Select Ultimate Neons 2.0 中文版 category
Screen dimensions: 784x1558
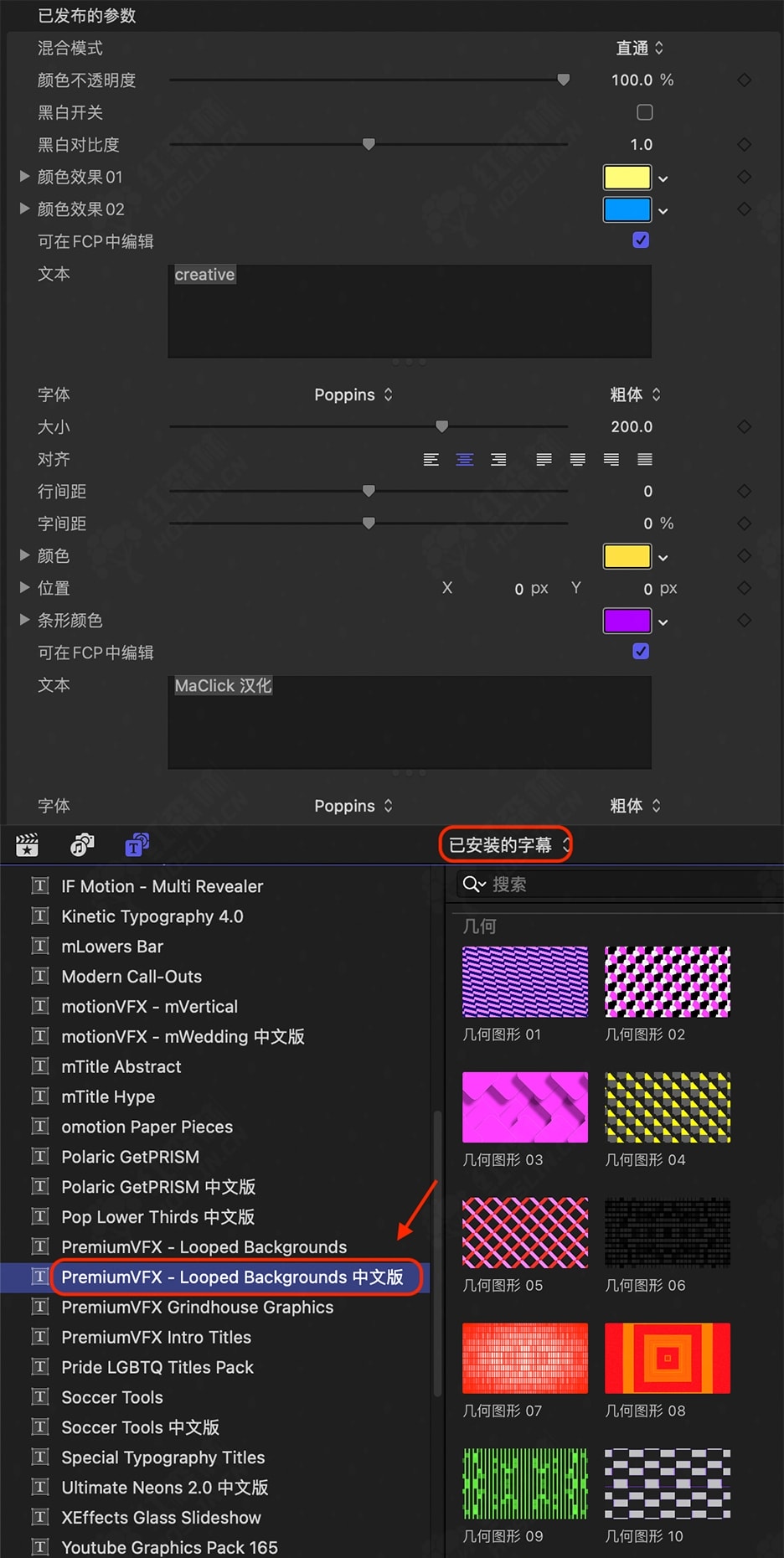[165, 1487]
